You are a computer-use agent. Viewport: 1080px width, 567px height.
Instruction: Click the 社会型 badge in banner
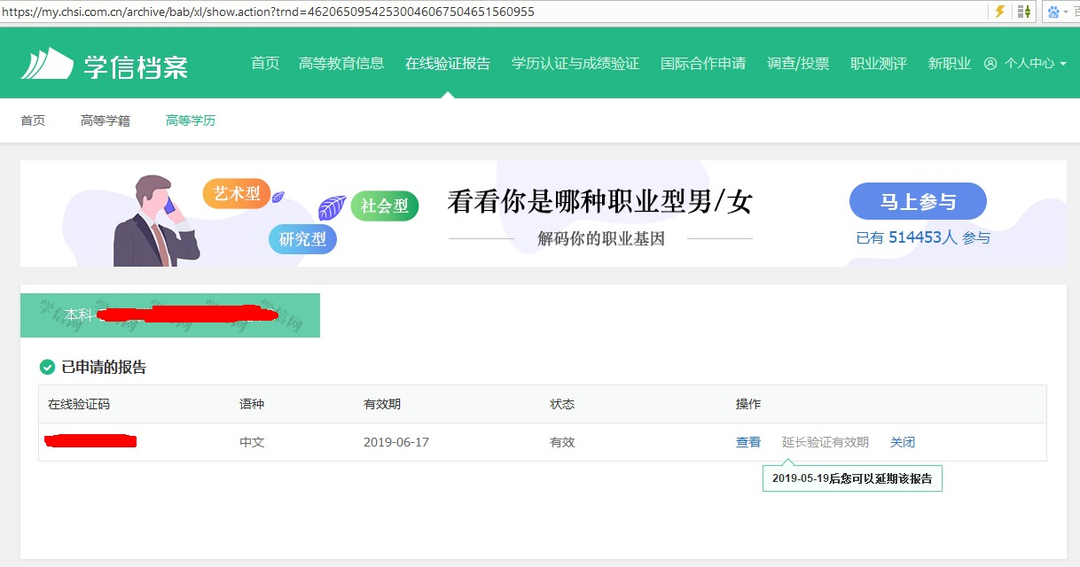pyautogui.click(x=384, y=205)
